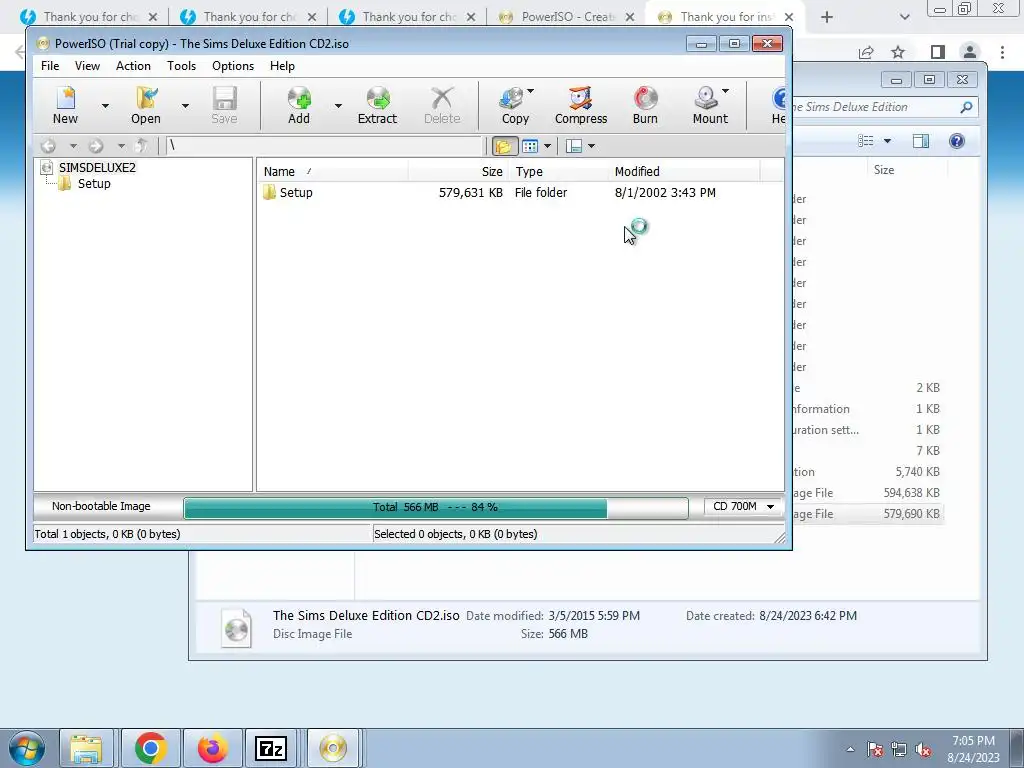Open the Options menu
The image size is (1024, 768).
click(232, 66)
